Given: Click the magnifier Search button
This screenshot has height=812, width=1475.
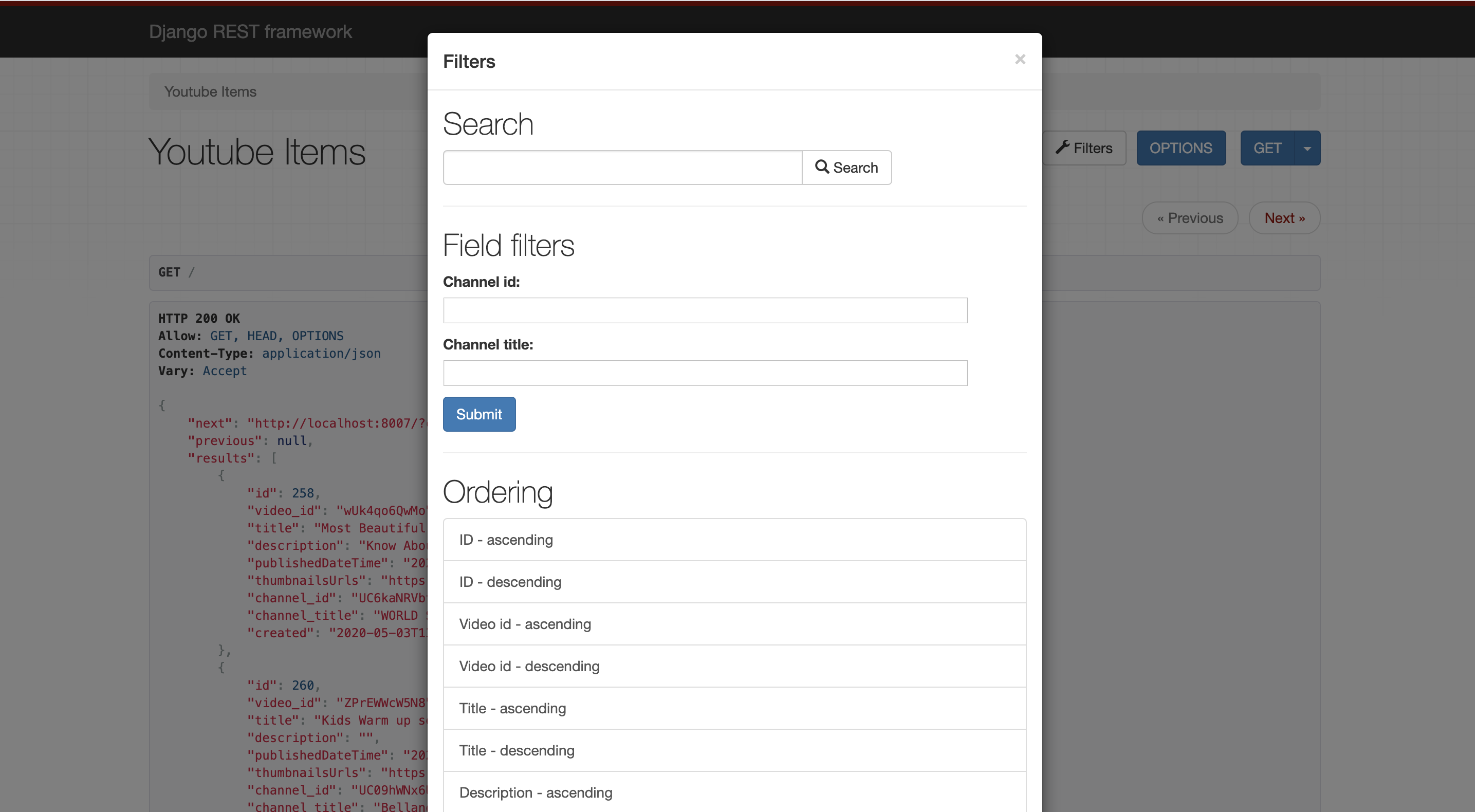Looking at the screenshot, I should [846, 167].
